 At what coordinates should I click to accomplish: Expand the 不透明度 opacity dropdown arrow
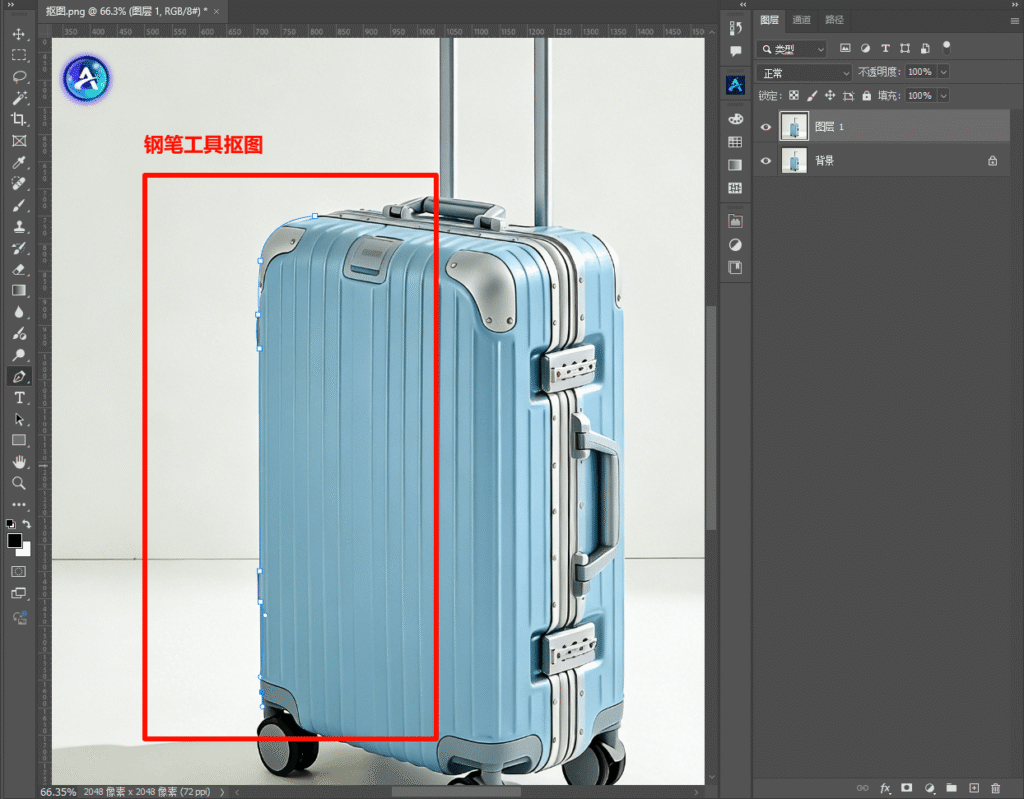point(943,73)
